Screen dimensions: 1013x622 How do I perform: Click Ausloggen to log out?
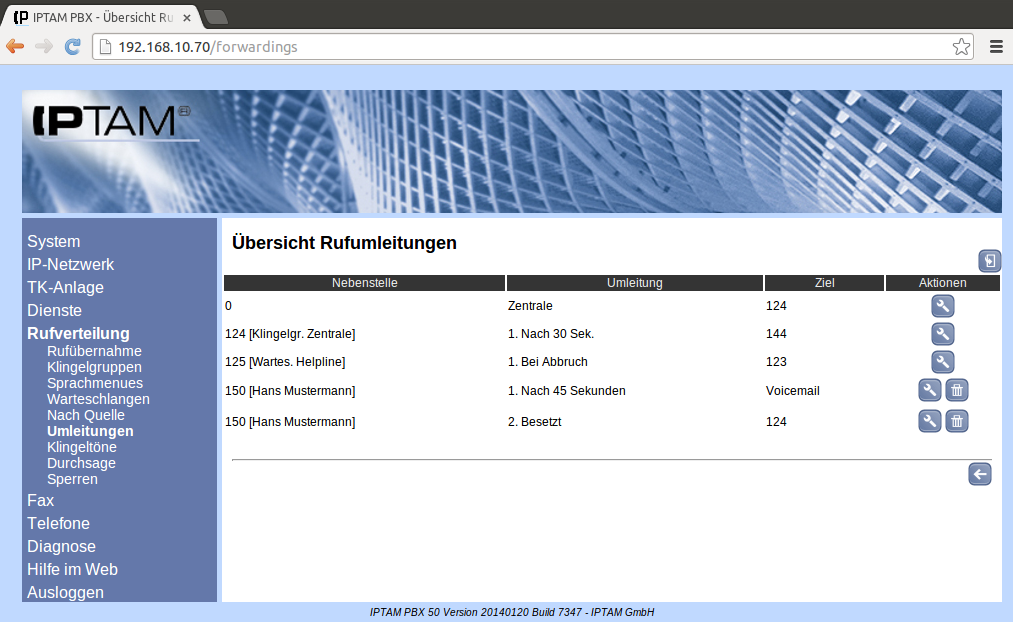[65, 592]
